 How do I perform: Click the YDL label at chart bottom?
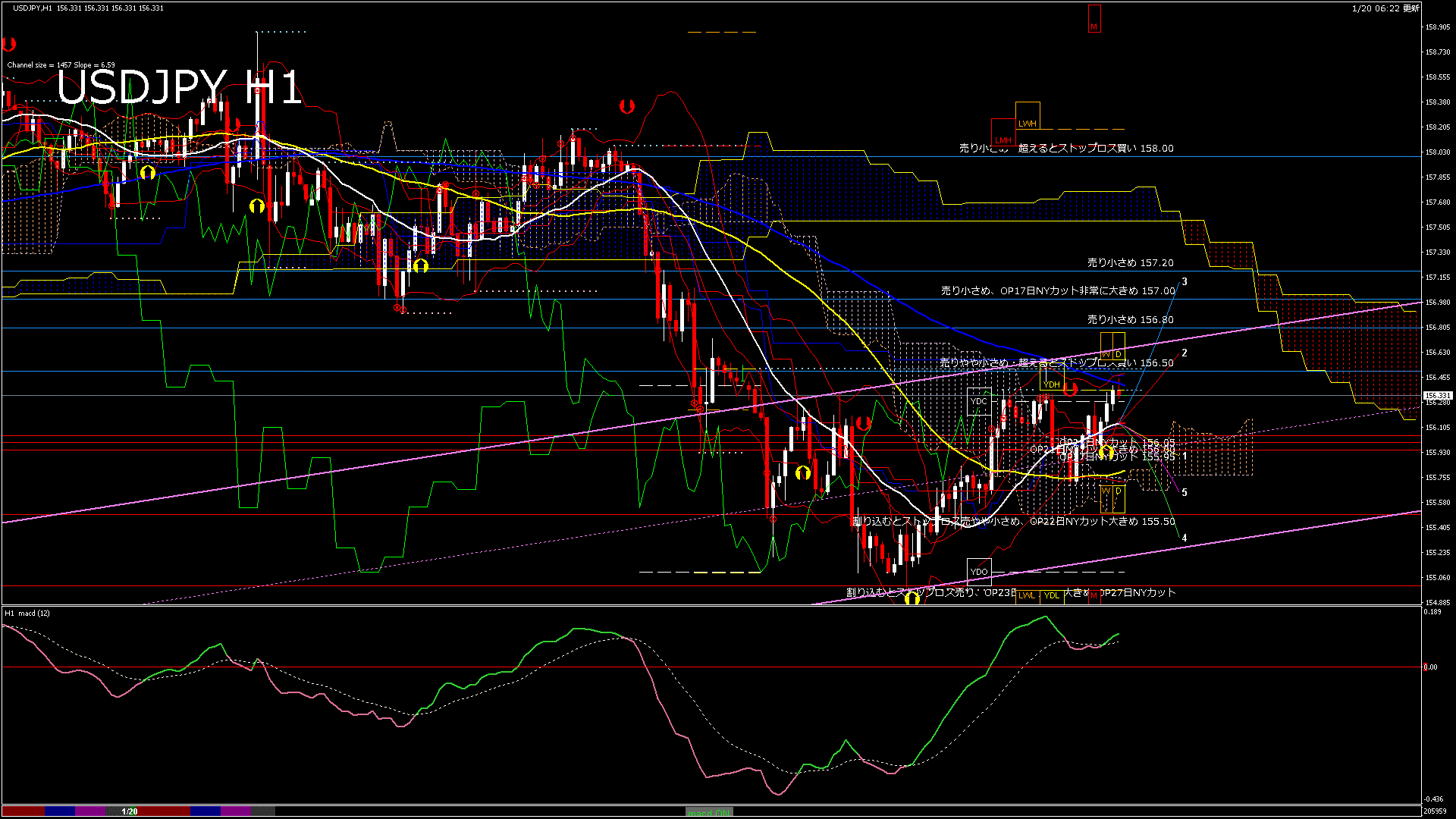(1051, 595)
